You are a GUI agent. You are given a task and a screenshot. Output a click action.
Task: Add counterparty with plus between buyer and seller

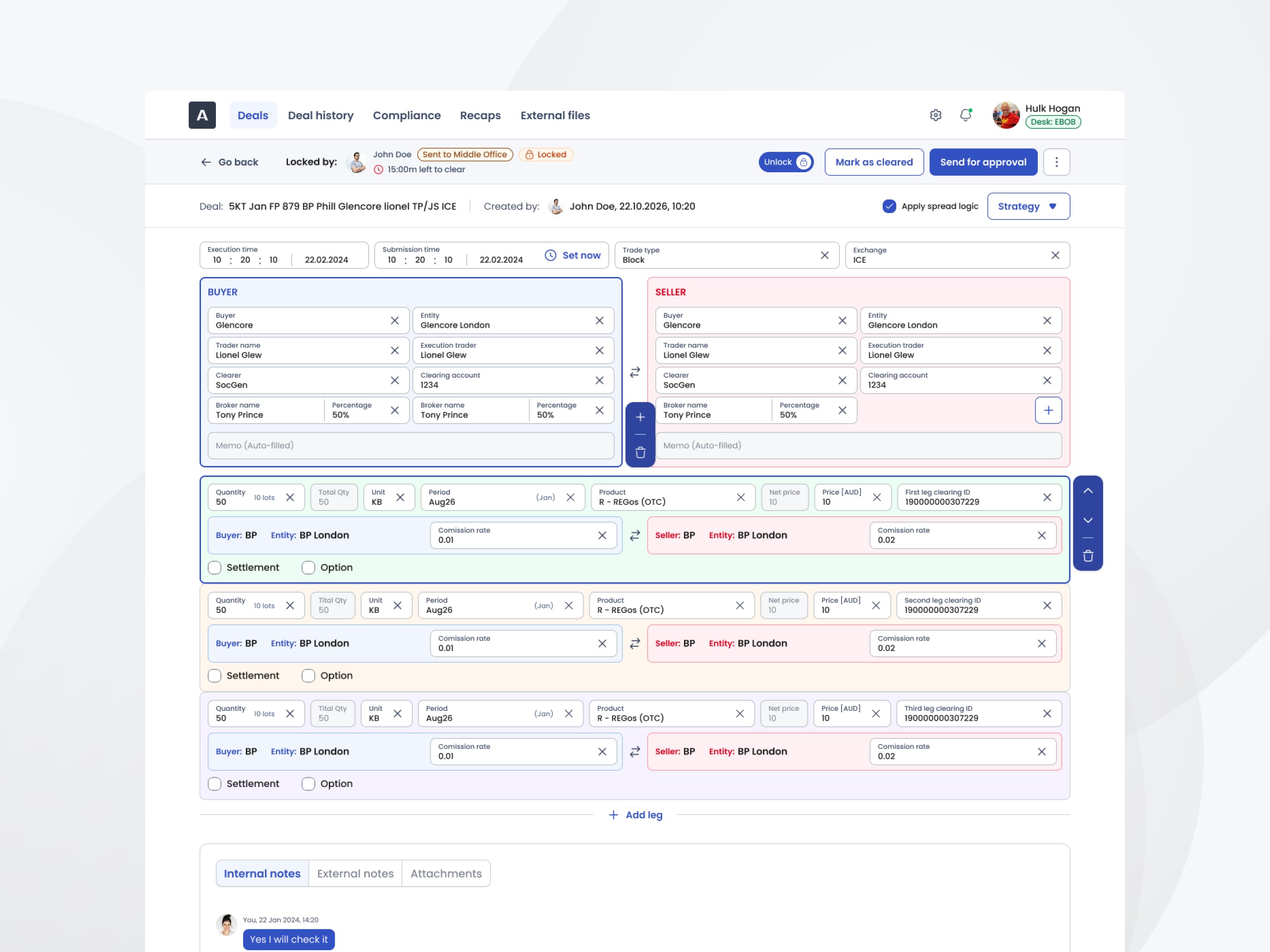tap(640, 417)
